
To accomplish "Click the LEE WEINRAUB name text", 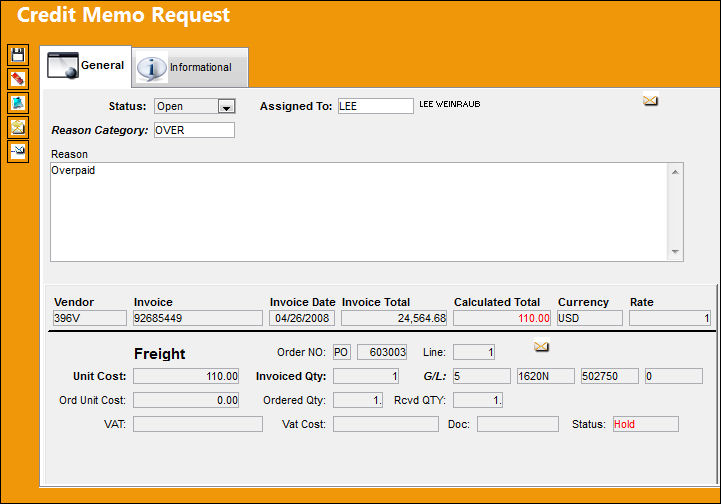I will (450, 104).
